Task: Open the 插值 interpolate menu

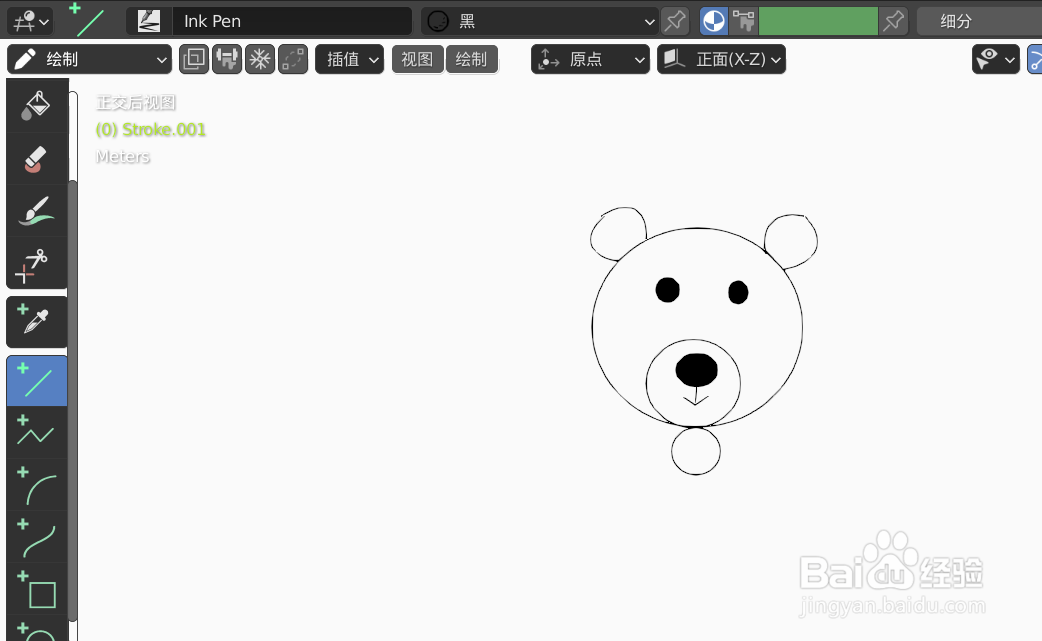Action: coord(349,59)
